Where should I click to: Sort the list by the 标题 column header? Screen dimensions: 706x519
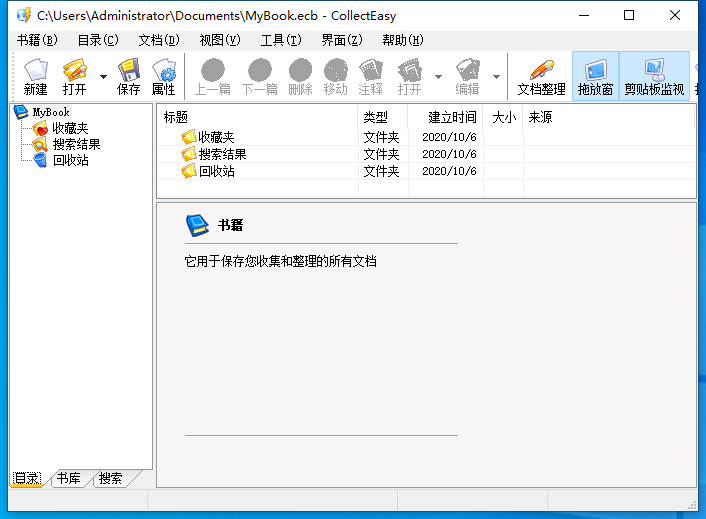(x=258, y=117)
